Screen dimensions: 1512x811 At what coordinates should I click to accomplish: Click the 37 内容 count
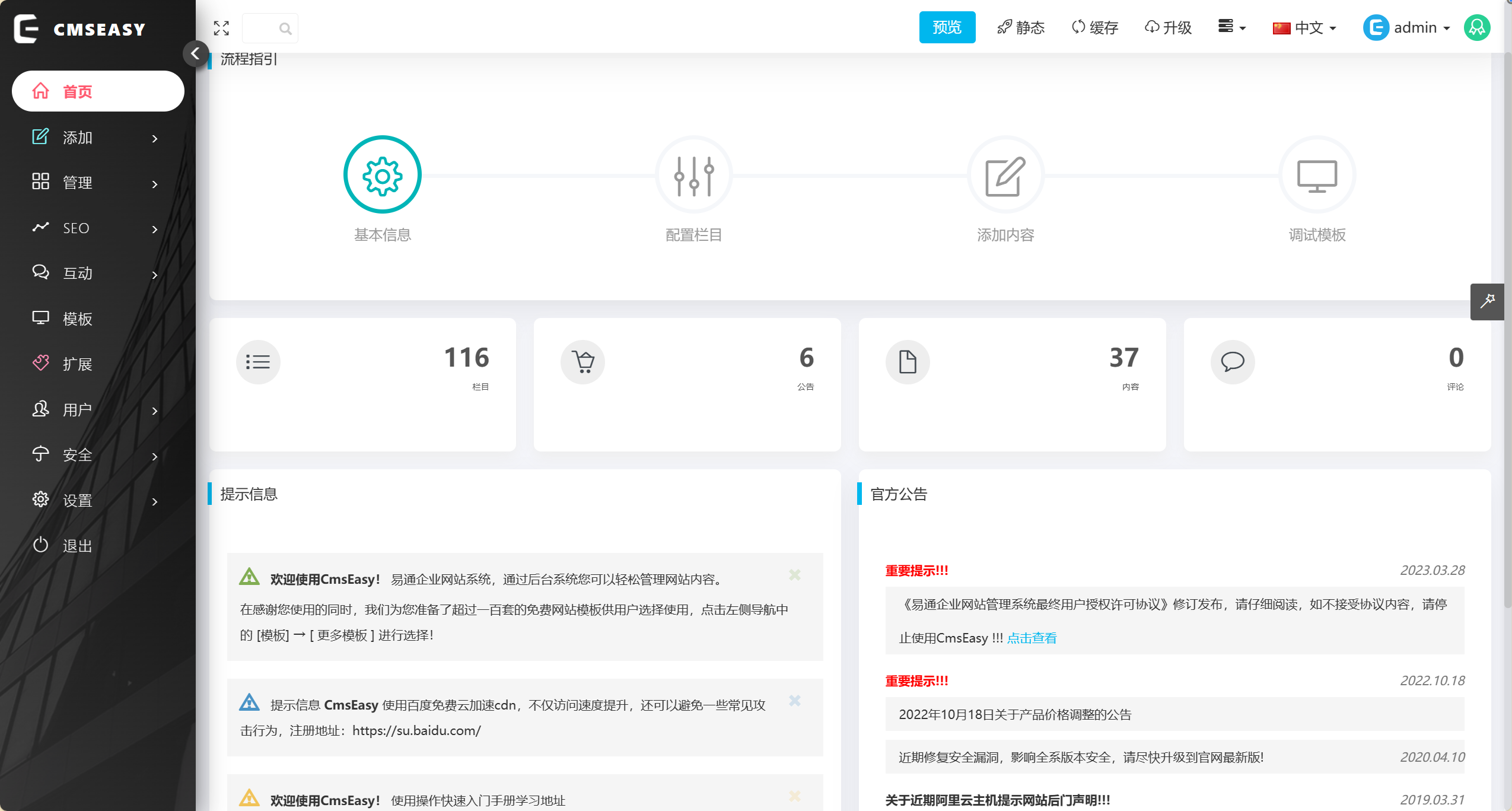pos(1124,357)
